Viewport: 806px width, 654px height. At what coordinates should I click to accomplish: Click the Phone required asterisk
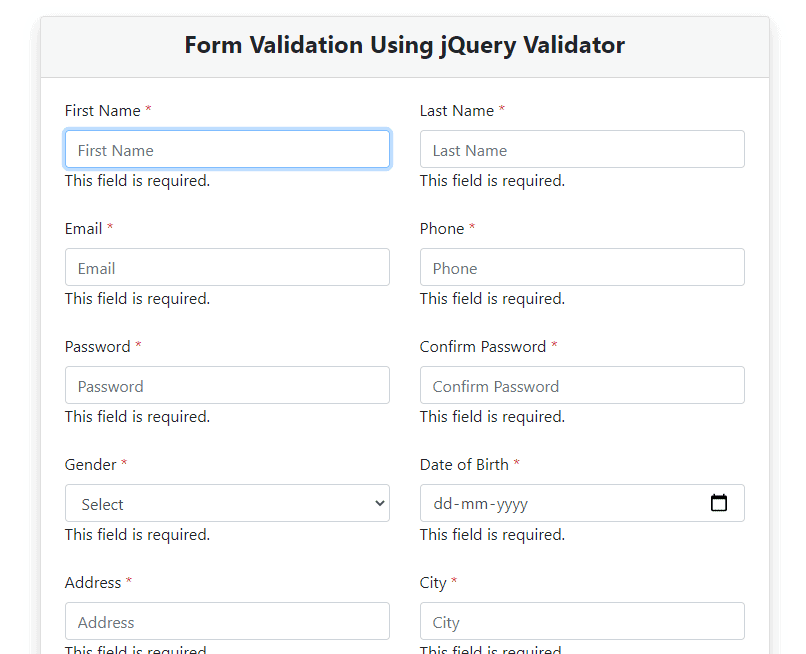[x=471, y=228]
